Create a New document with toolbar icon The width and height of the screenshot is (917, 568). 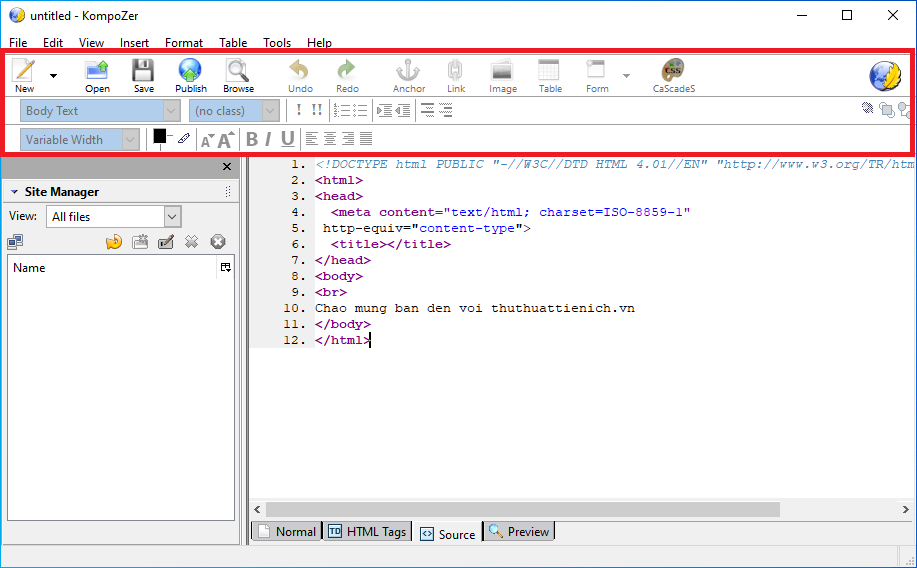pyautogui.click(x=24, y=72)
